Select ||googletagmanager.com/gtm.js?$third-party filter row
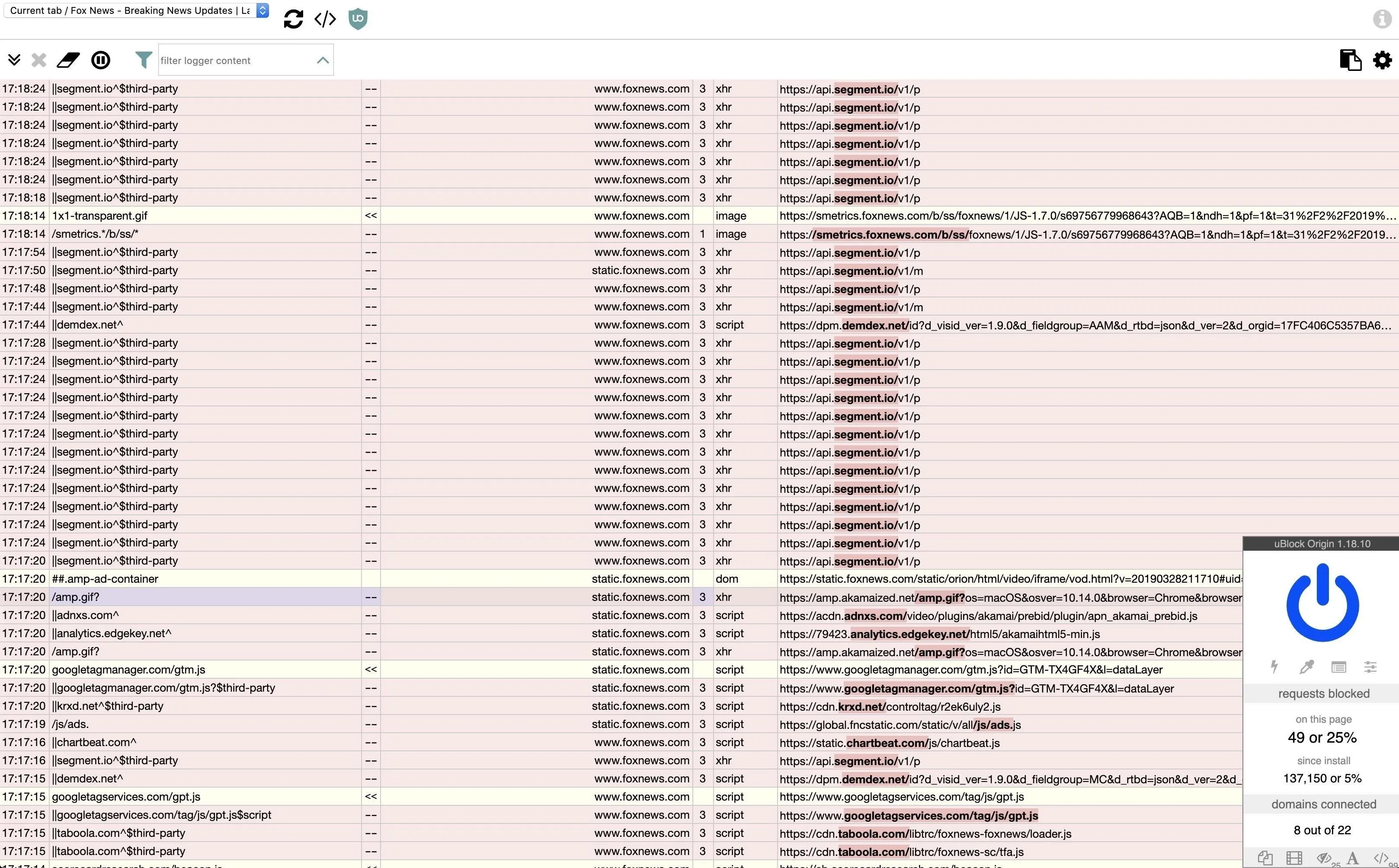The image size is (1399, 868). [x=621, y=688]
